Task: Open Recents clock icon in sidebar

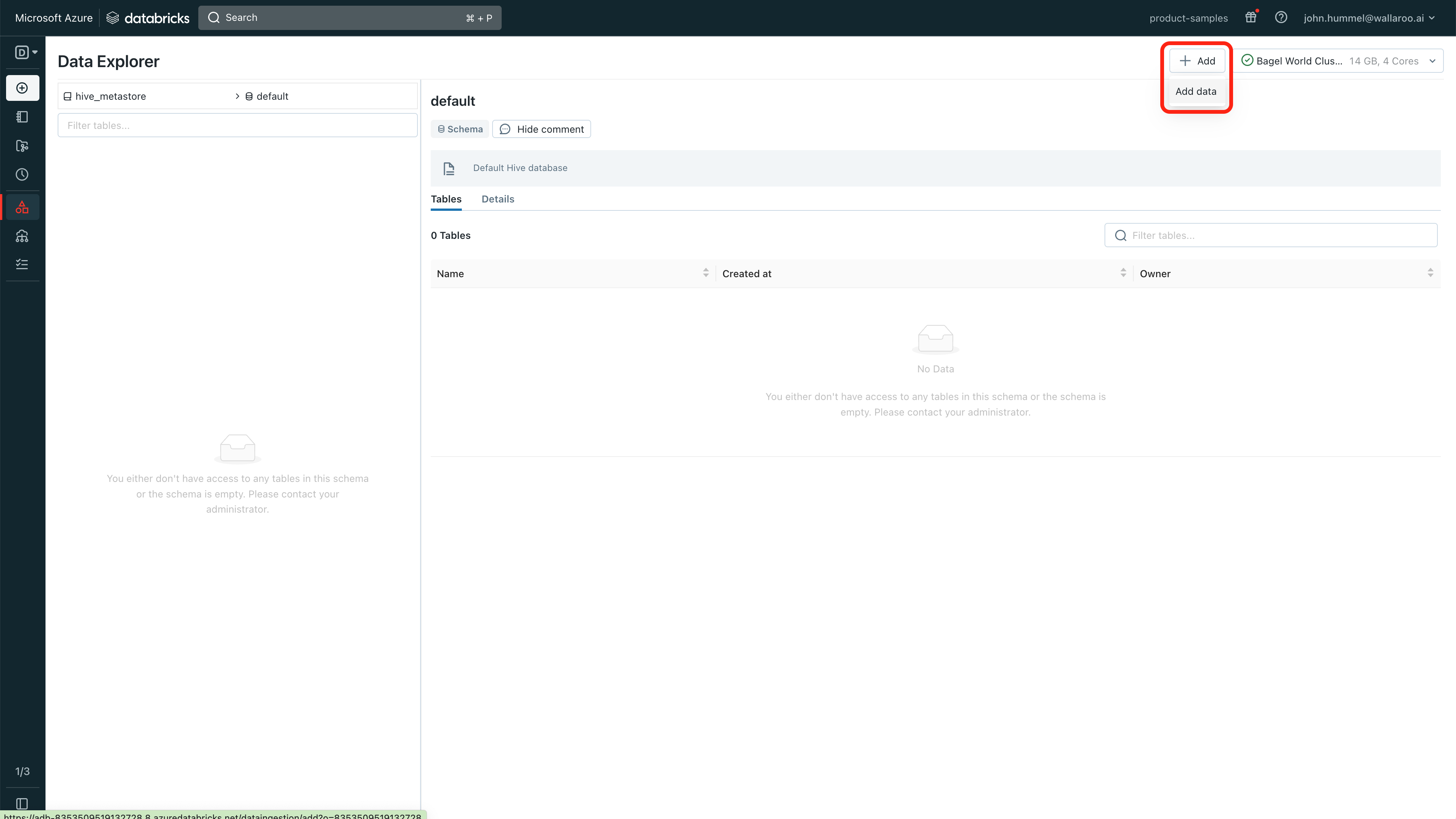Action: click(22, 175)
